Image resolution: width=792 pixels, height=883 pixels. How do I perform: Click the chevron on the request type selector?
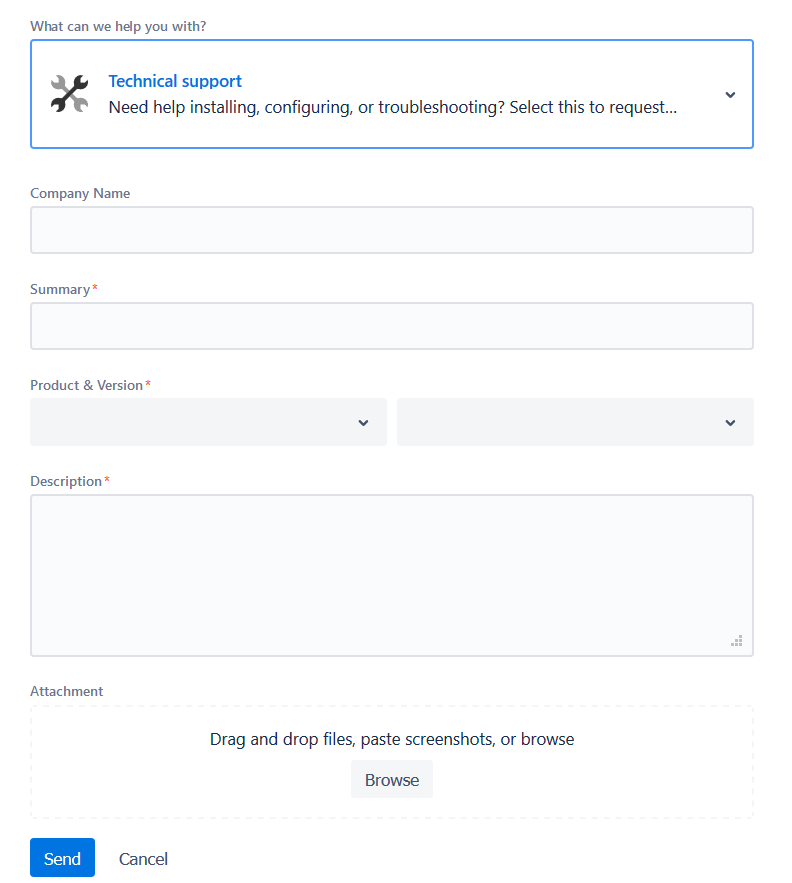(729, 93)
